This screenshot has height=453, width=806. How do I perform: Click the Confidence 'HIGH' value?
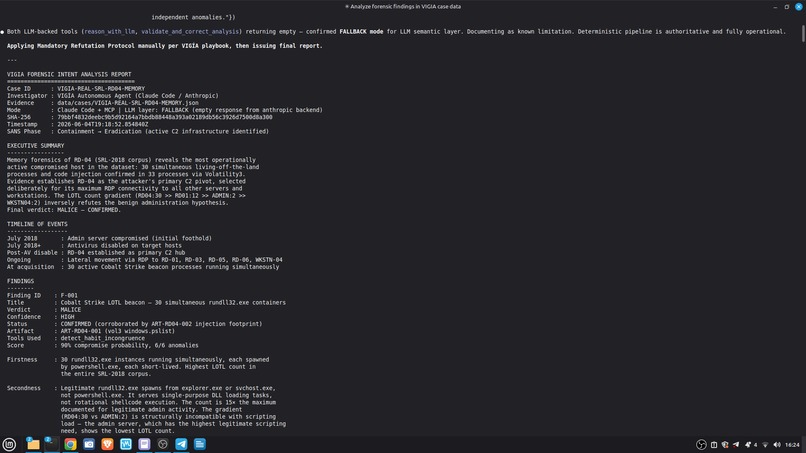pyautogui.click(x=67, y=317)
